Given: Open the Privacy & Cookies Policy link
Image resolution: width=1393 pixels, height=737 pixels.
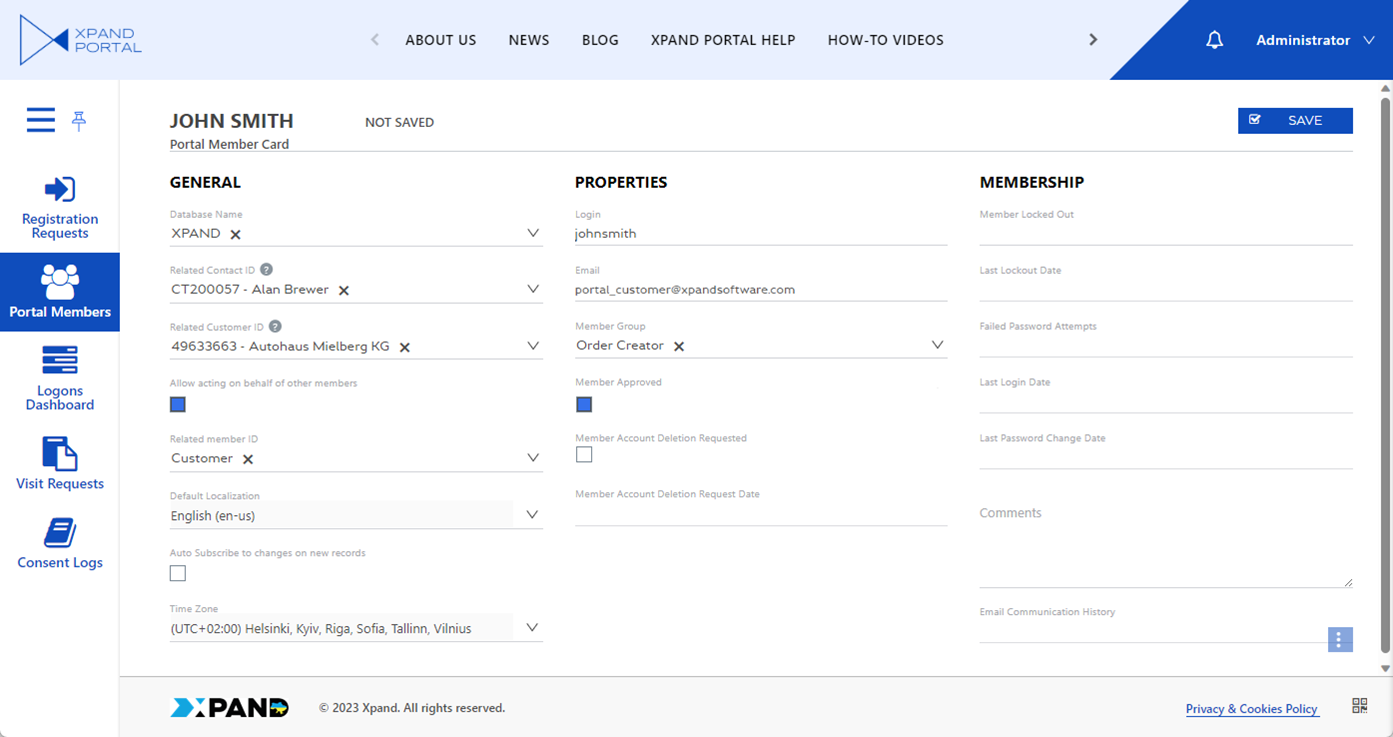Looking at the screenshot, I should (1251, 709).
